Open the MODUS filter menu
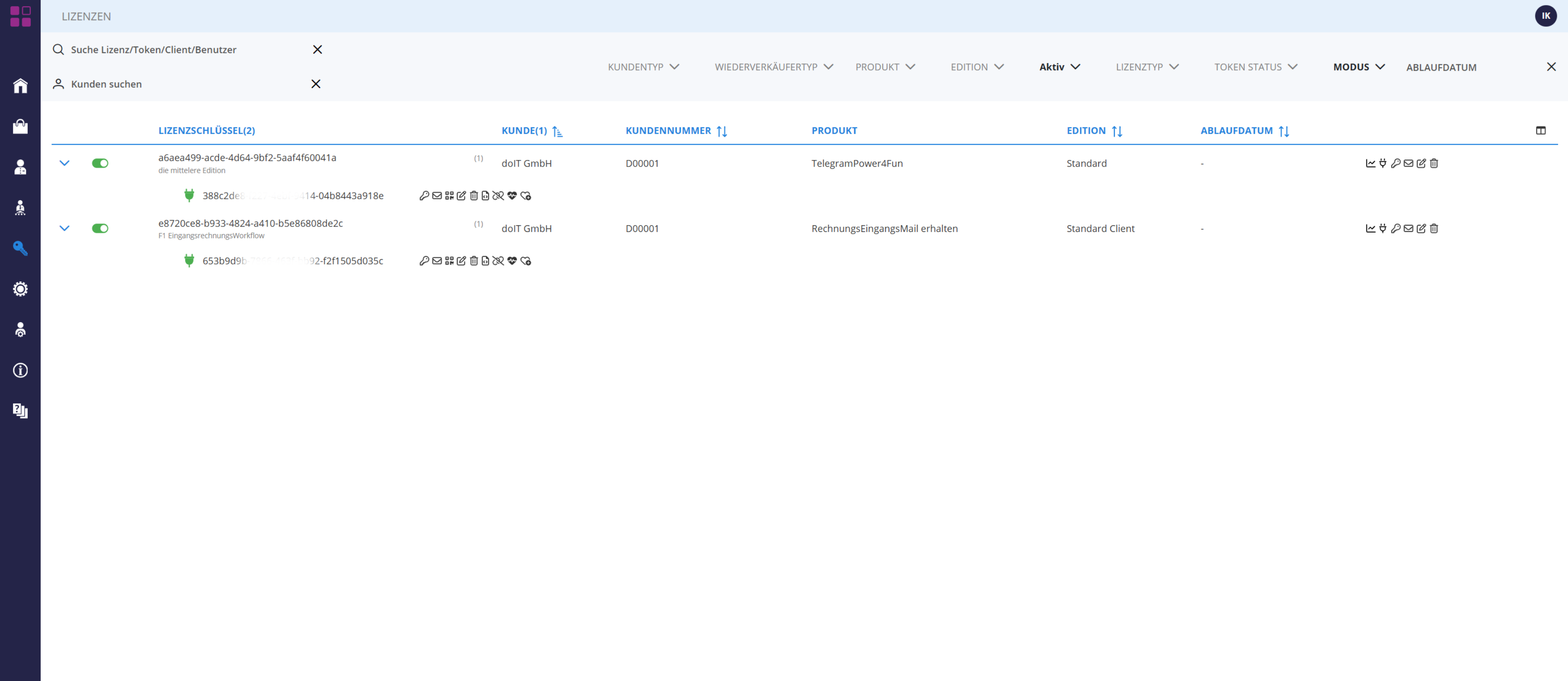The width and height of the screenshot is (1568, 681). pos(1358,67)
